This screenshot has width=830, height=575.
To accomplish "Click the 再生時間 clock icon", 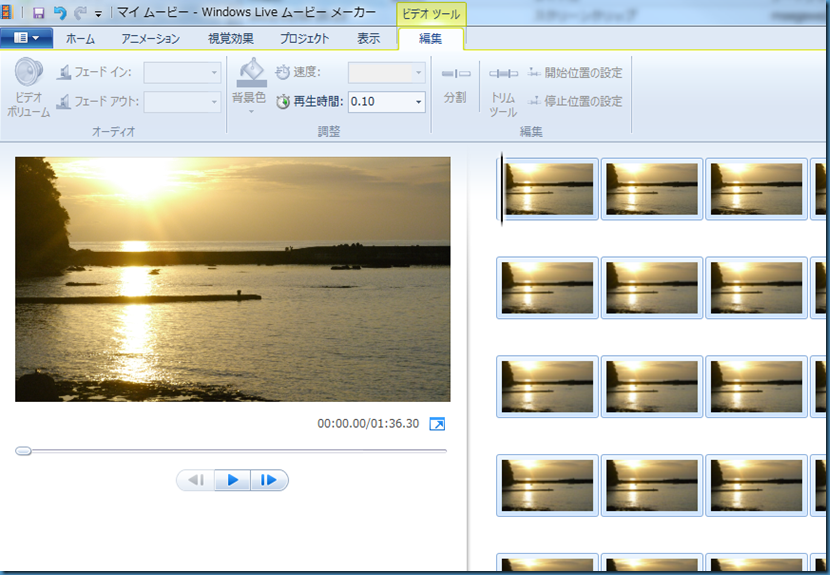I will pyautogui.click(x=283, y=102).
